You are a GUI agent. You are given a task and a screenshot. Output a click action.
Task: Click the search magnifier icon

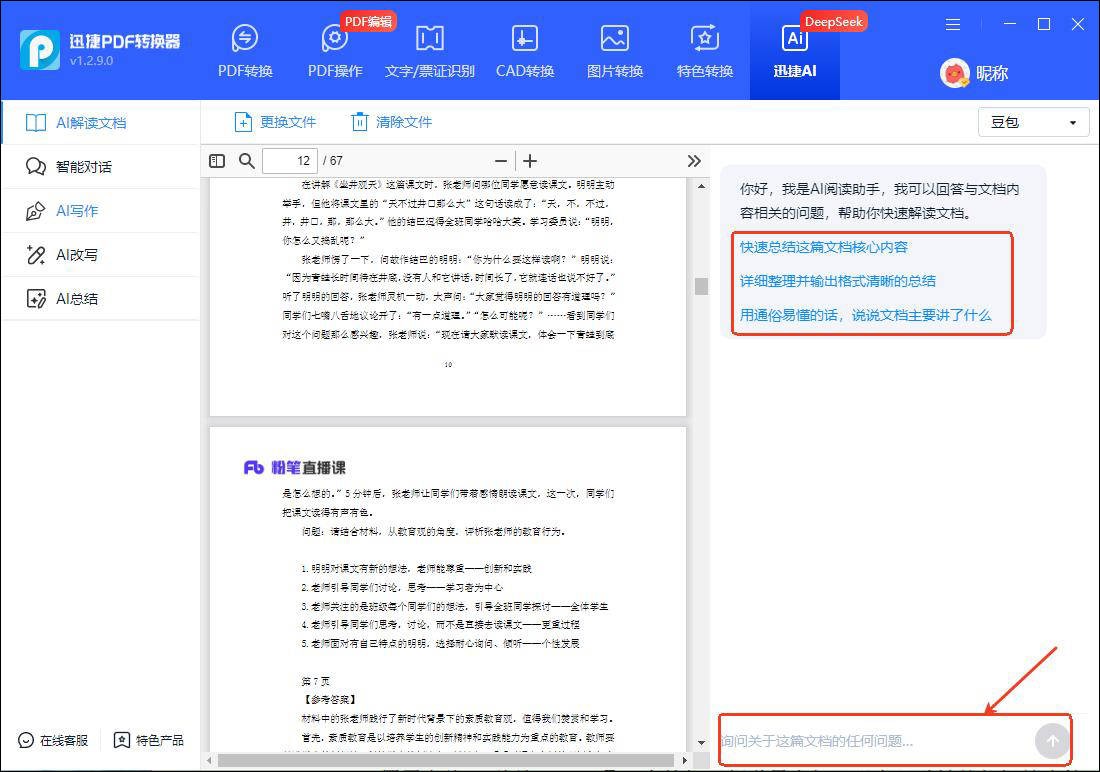click(246, 160)
